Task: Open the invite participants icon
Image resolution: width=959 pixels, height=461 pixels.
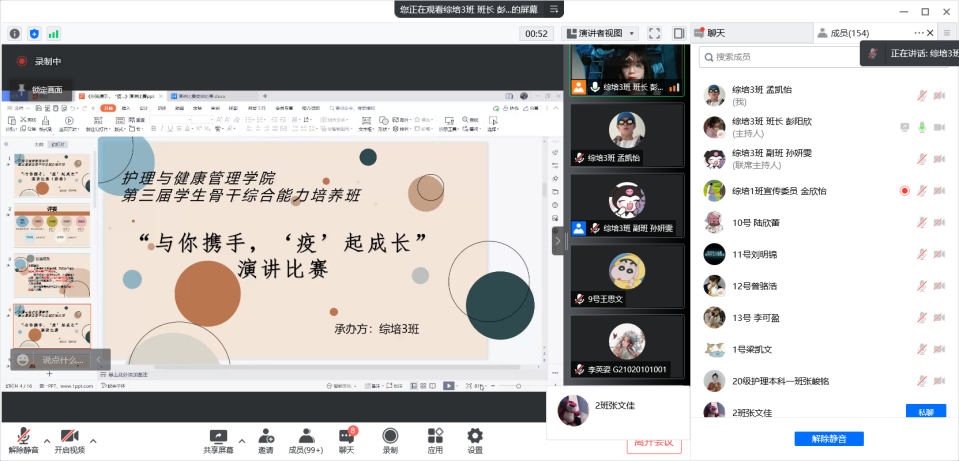Action: pos(266,436)
